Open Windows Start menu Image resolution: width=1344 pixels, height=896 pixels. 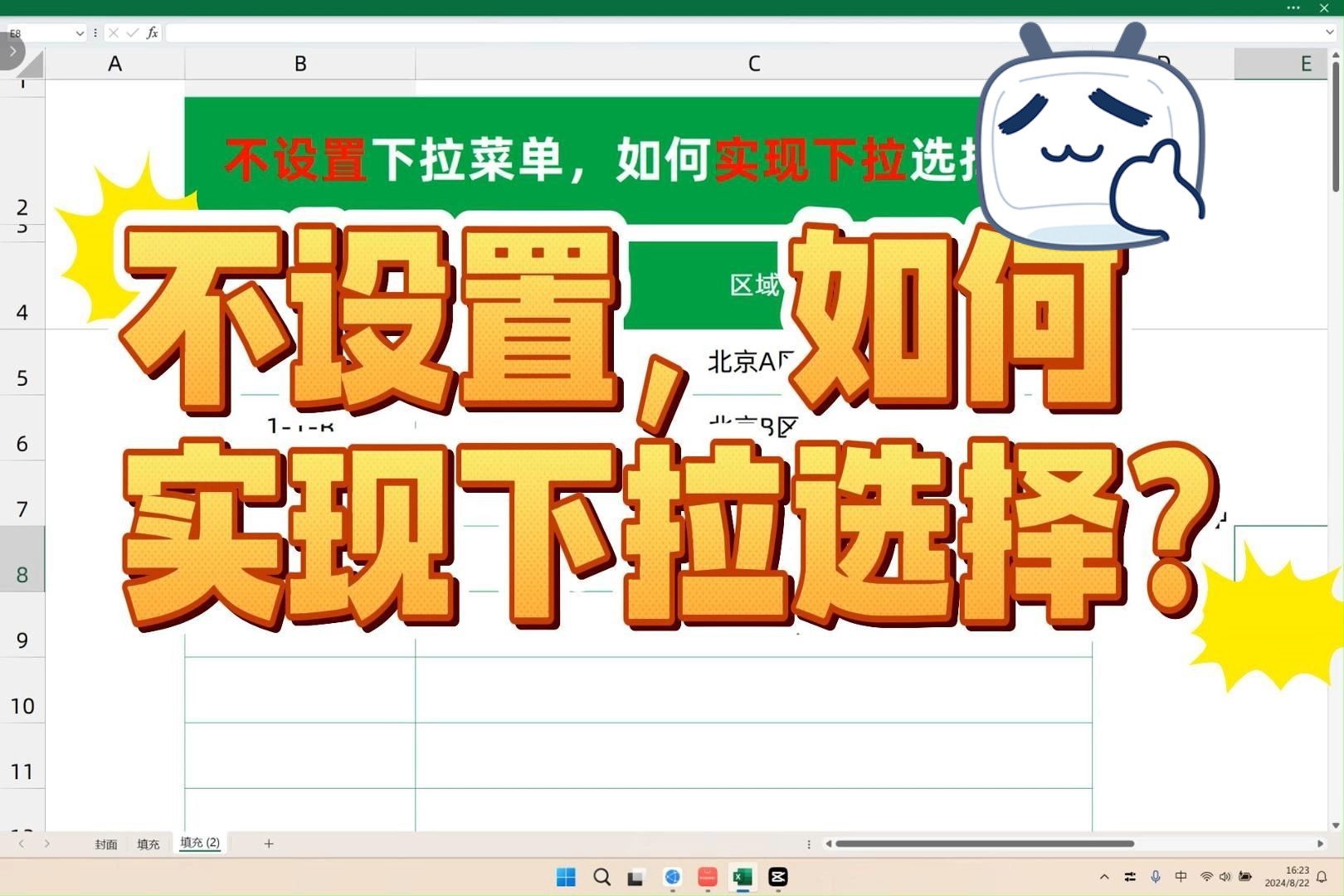coord(566,877)
